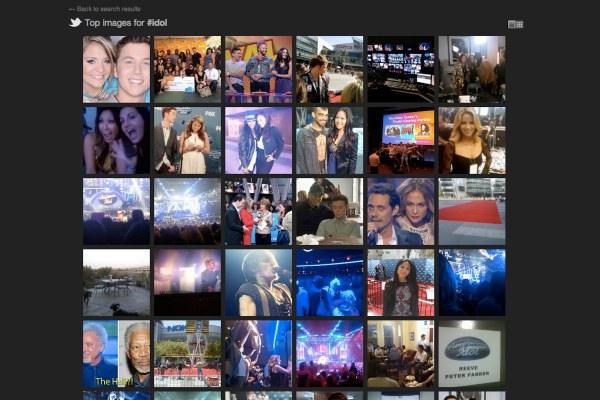The width and height of the screenshot is (600, 400).
Task: Open empty outdoor red carpet photo
Action: (x=472, y=211)
